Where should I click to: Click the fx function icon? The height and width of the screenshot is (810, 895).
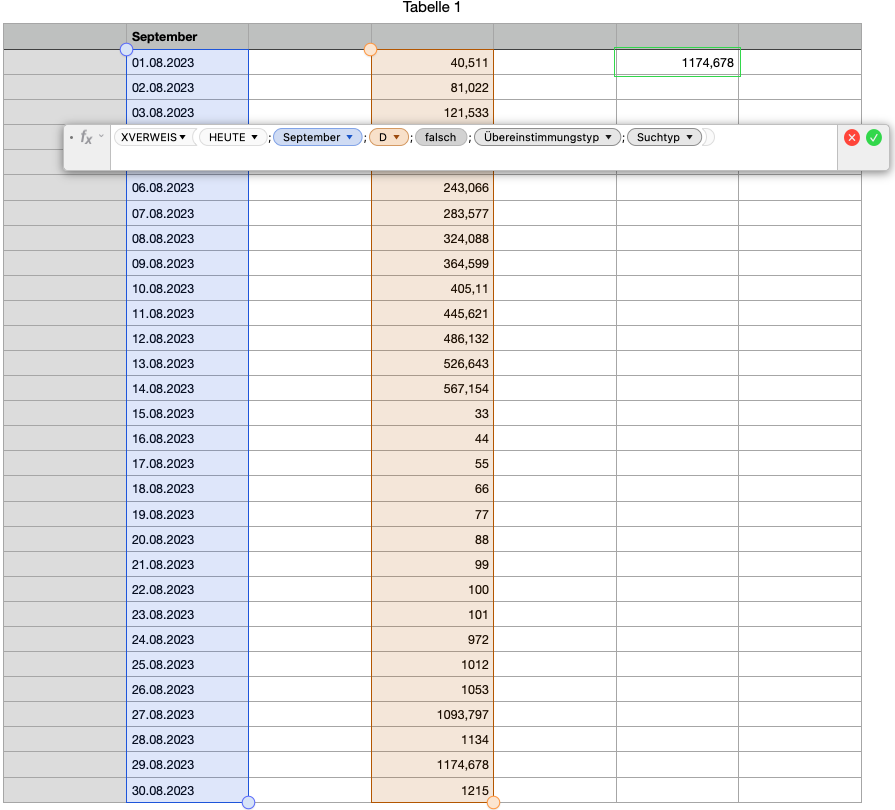(87, 137)
